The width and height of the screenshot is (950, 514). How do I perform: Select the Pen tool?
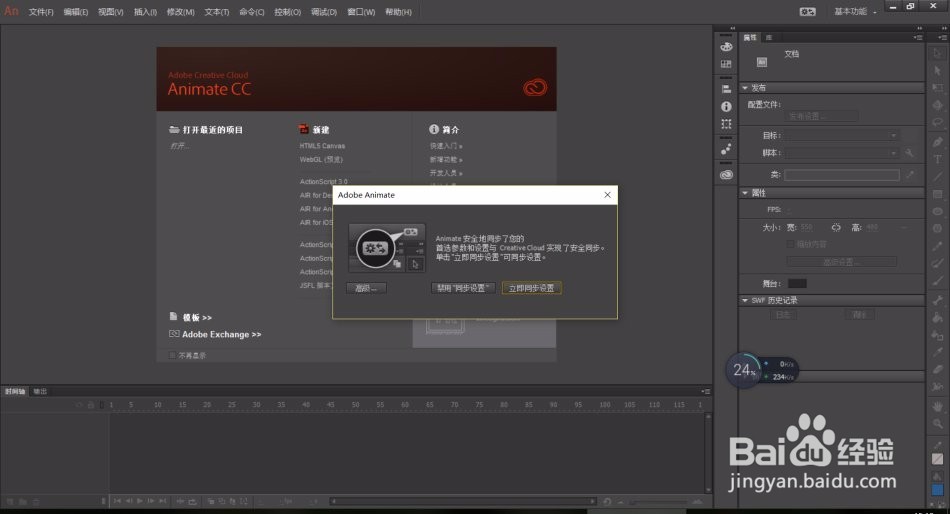coord(937,142)
